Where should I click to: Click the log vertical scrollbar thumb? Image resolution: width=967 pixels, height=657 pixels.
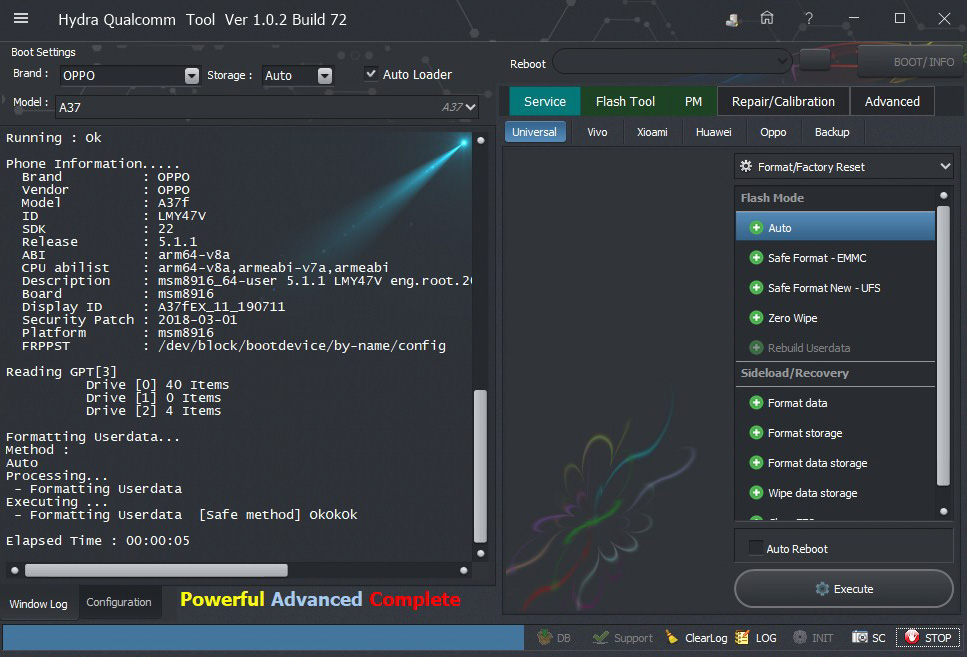480,465
